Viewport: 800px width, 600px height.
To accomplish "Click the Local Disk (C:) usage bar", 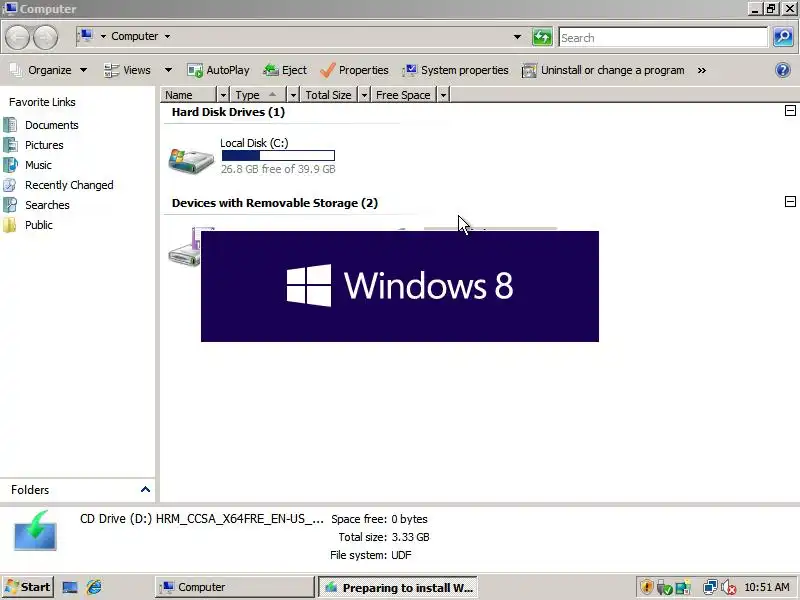I will pyautogui.click(x=279, y=156).
